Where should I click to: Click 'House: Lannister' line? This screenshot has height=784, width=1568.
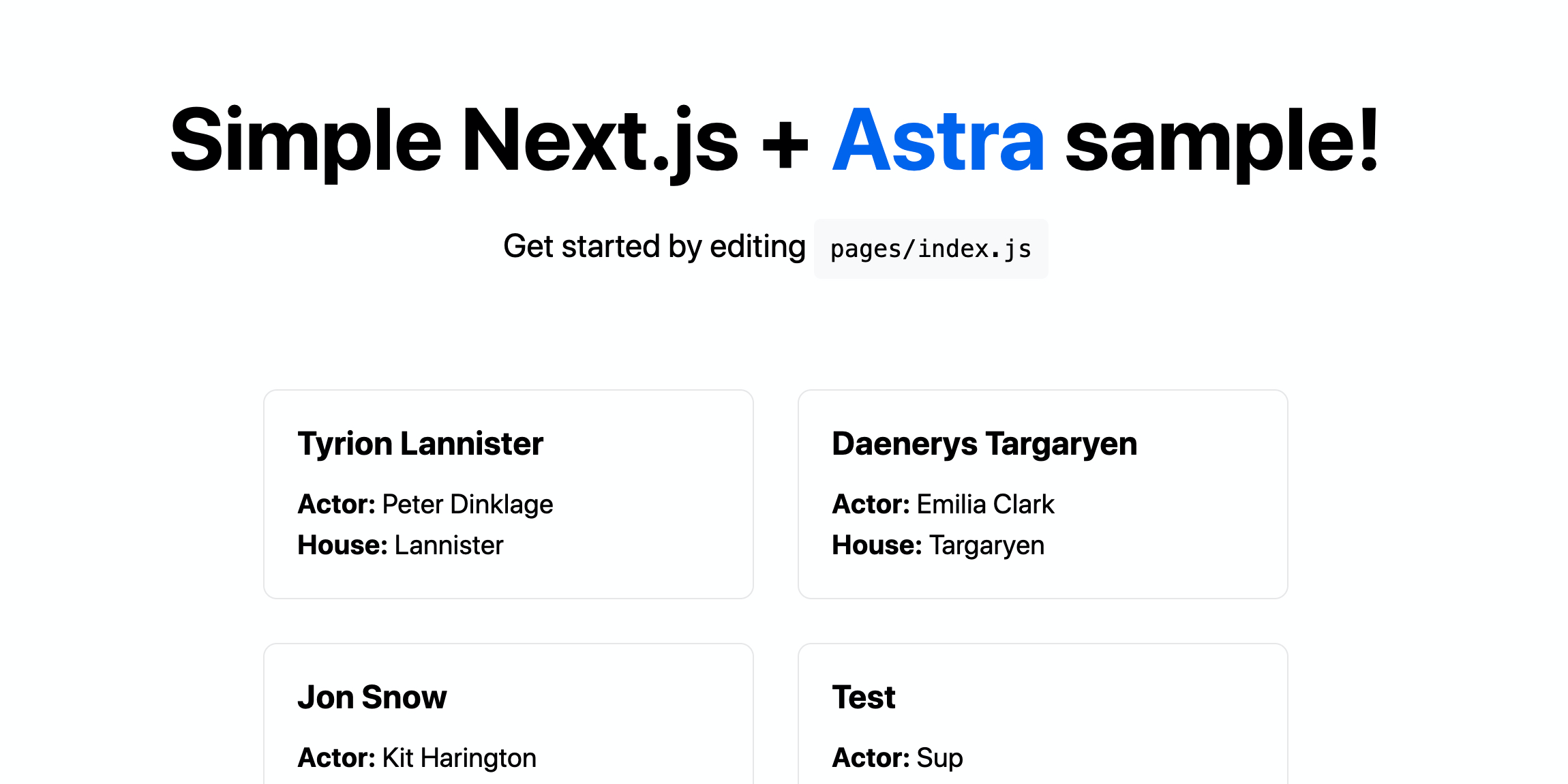coord(400,545)
